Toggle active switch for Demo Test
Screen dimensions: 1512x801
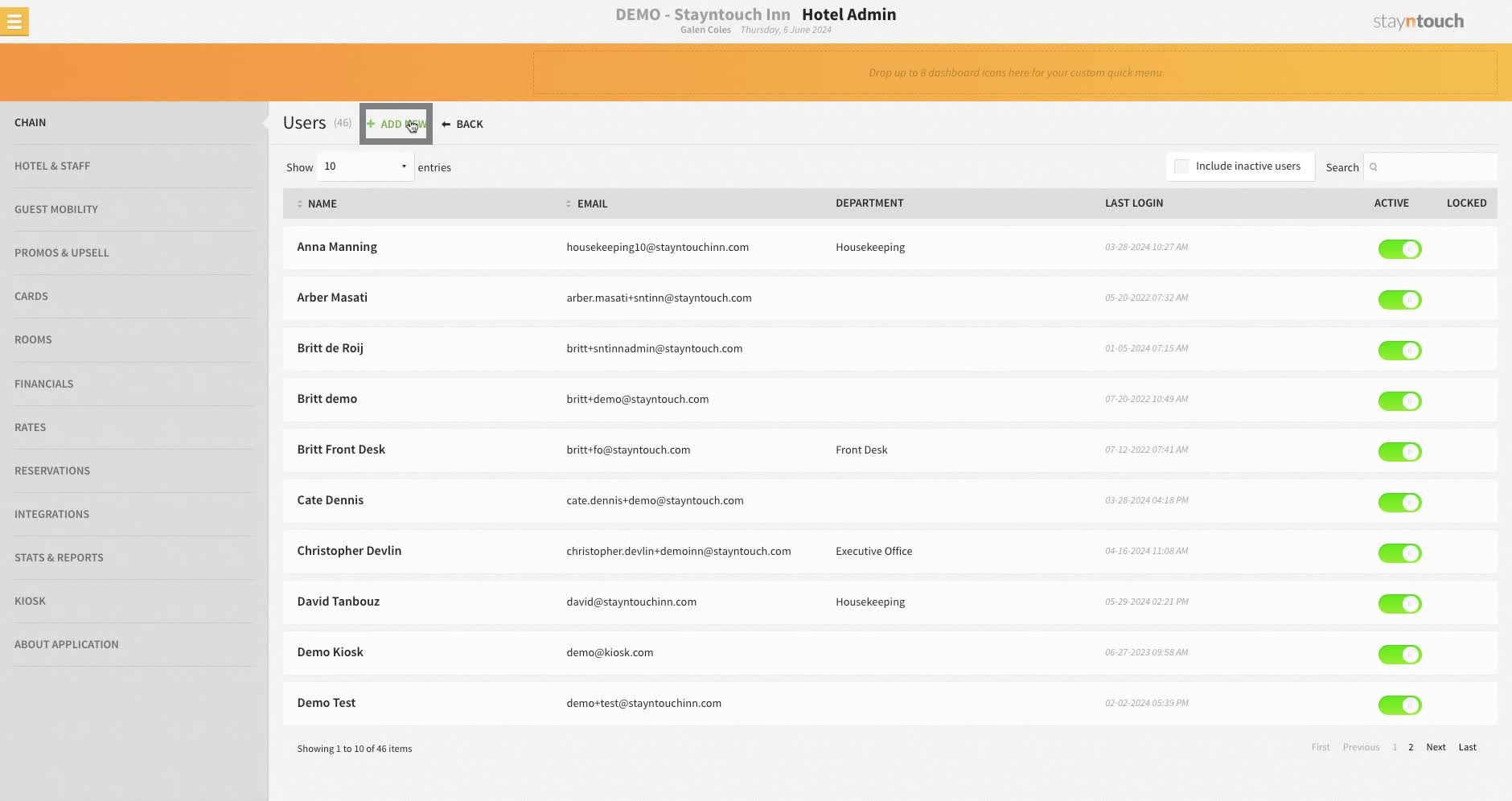1399,705
